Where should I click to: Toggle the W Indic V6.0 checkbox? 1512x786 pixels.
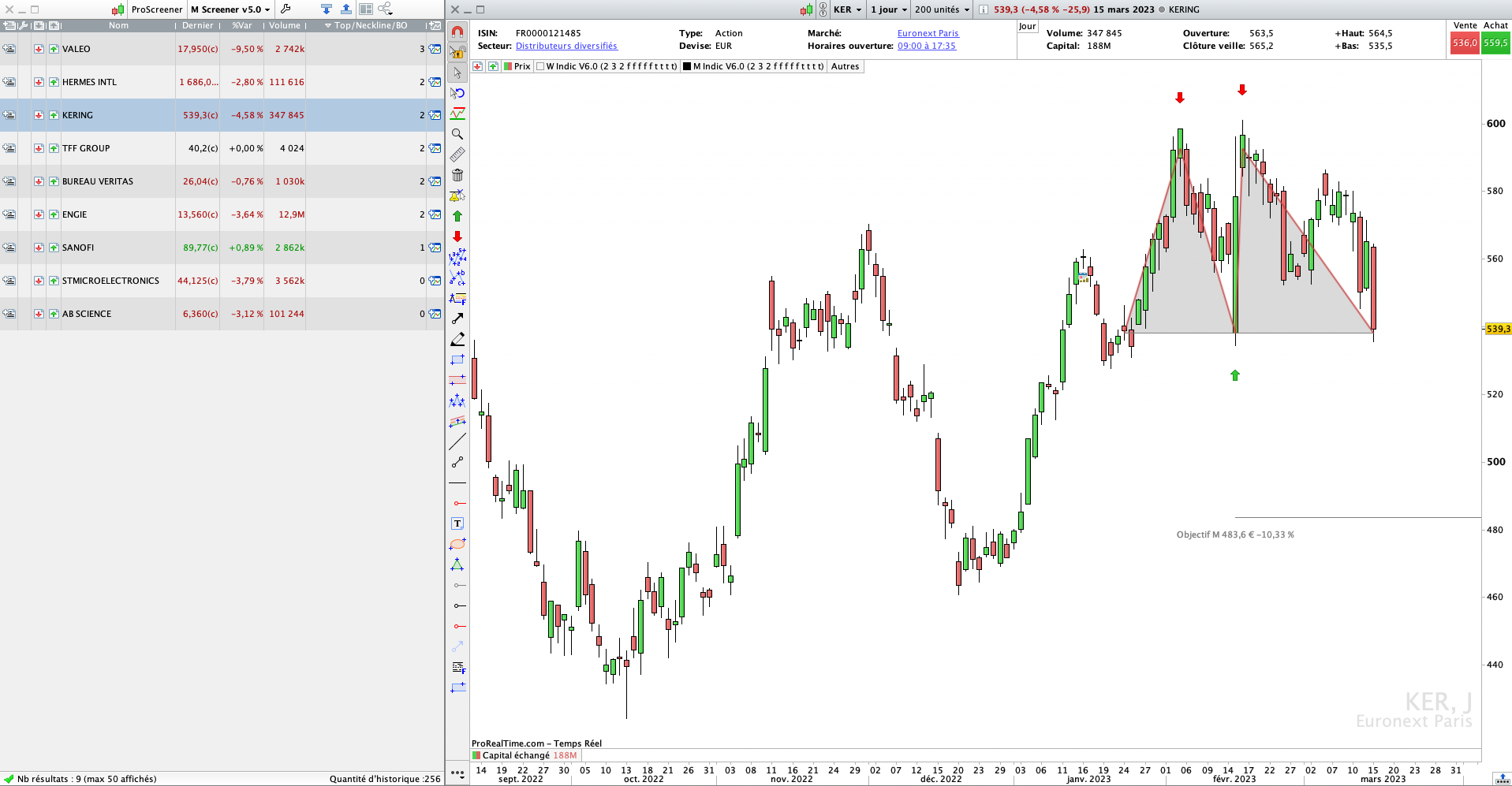(540, 66)
